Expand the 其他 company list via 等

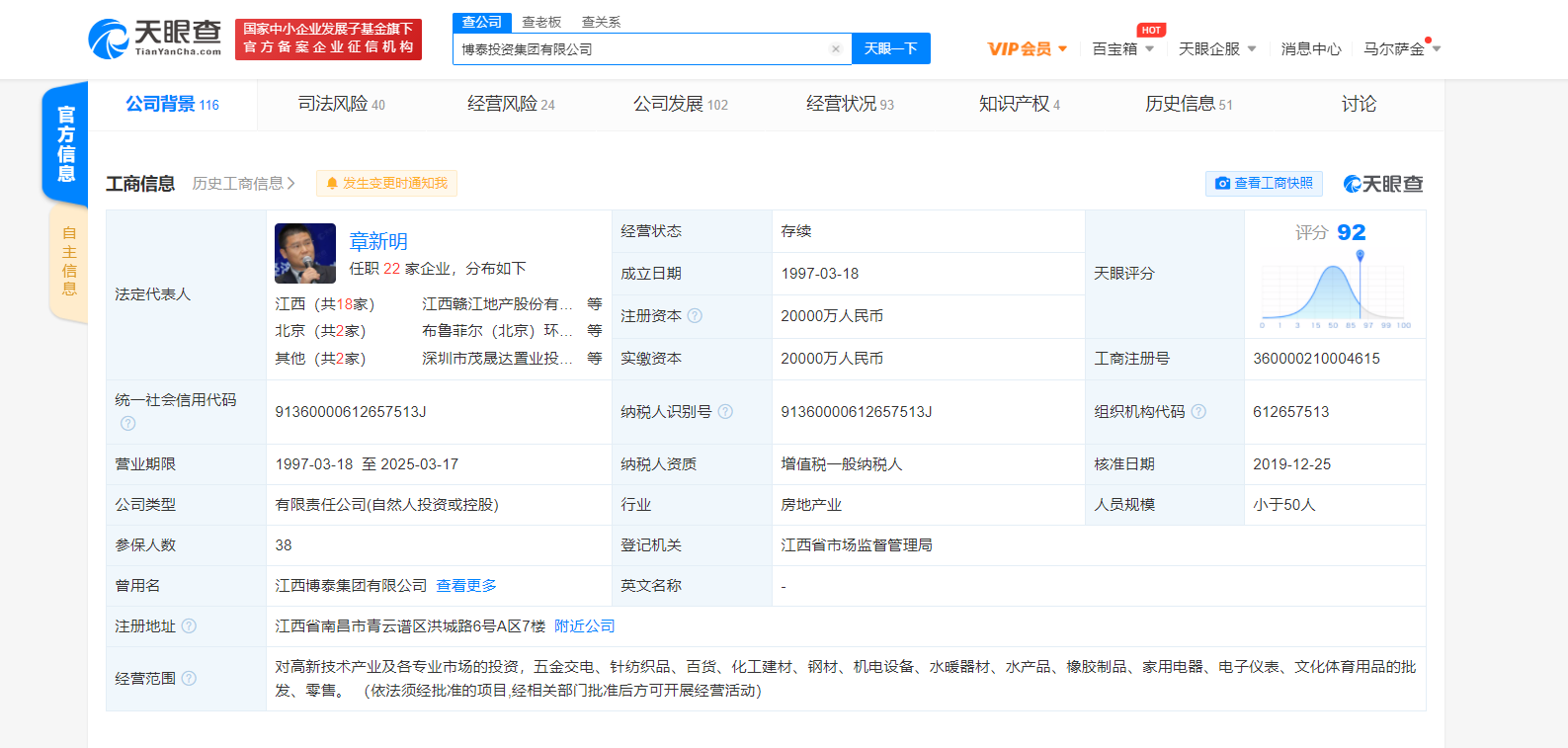point(595,358)
